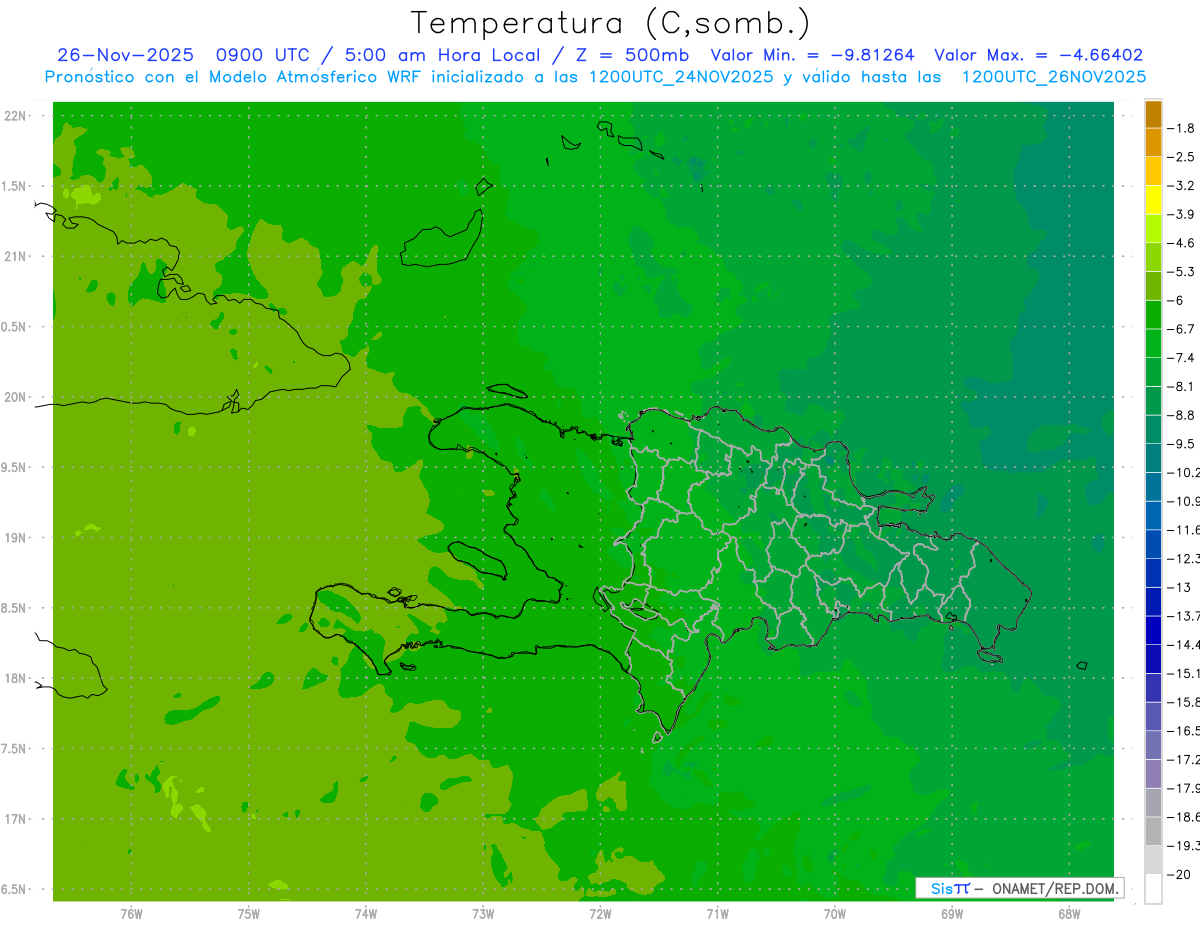Click the legend swatch between -6 and -6.7
1200x927 pixels.
tap(1153, 314)
